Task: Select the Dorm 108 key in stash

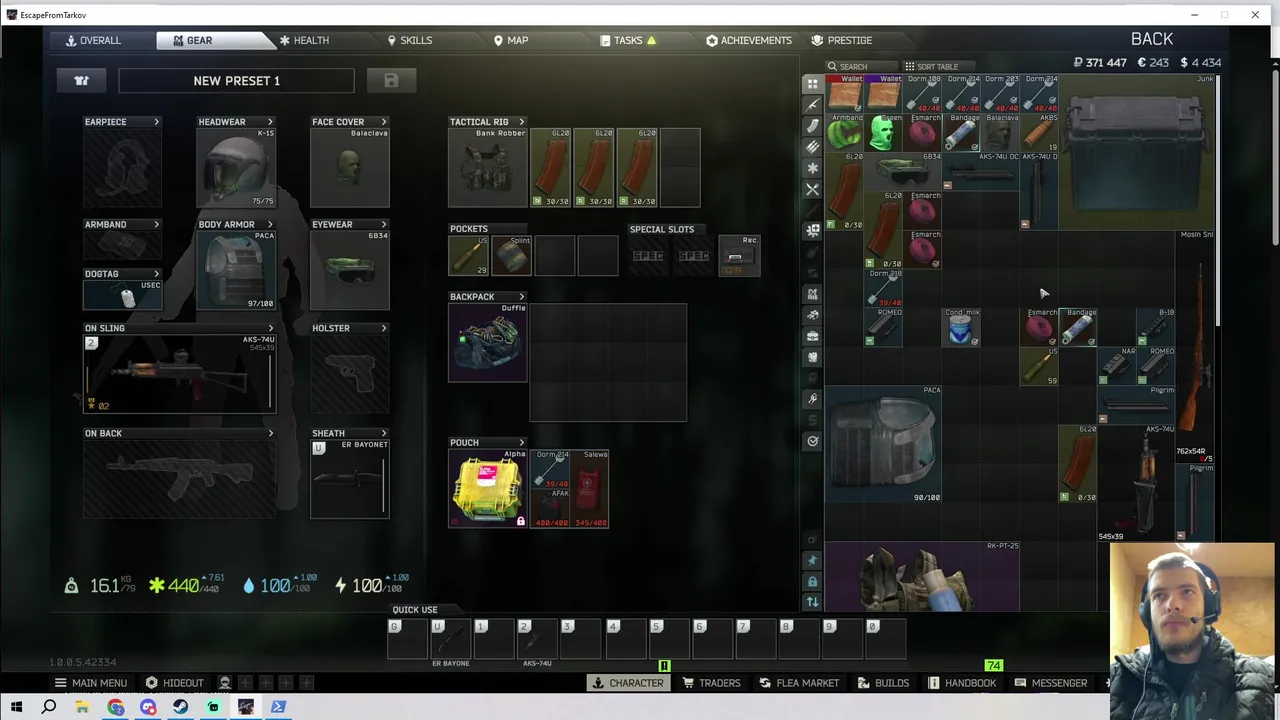Action: 922,94
